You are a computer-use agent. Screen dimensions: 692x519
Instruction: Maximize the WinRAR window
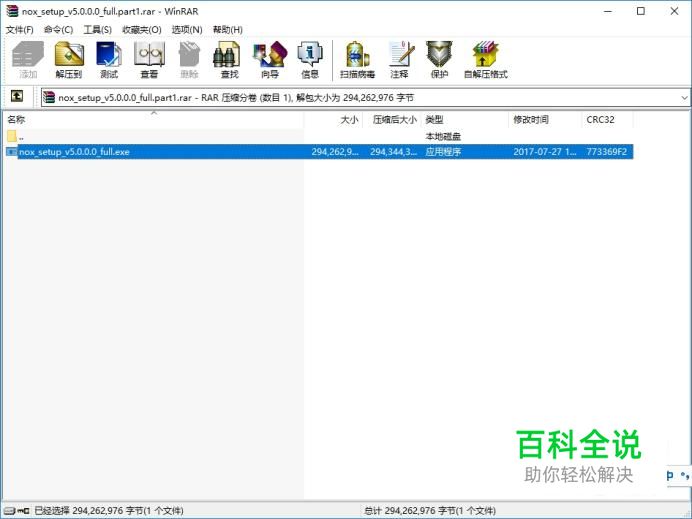(641, 11)
